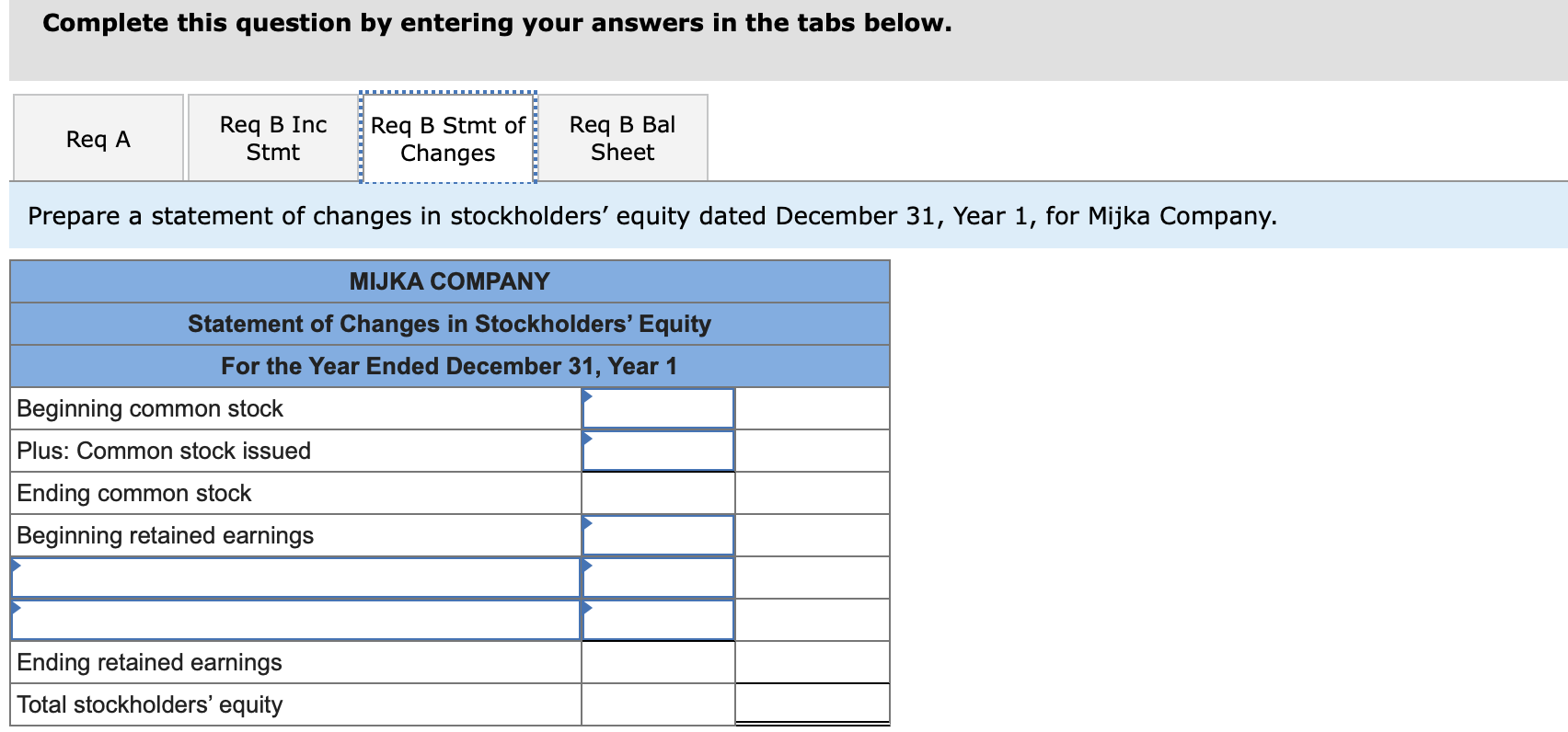
Task: Select the MIJKA COMPANY header row
Action: (x=449, y=281)
